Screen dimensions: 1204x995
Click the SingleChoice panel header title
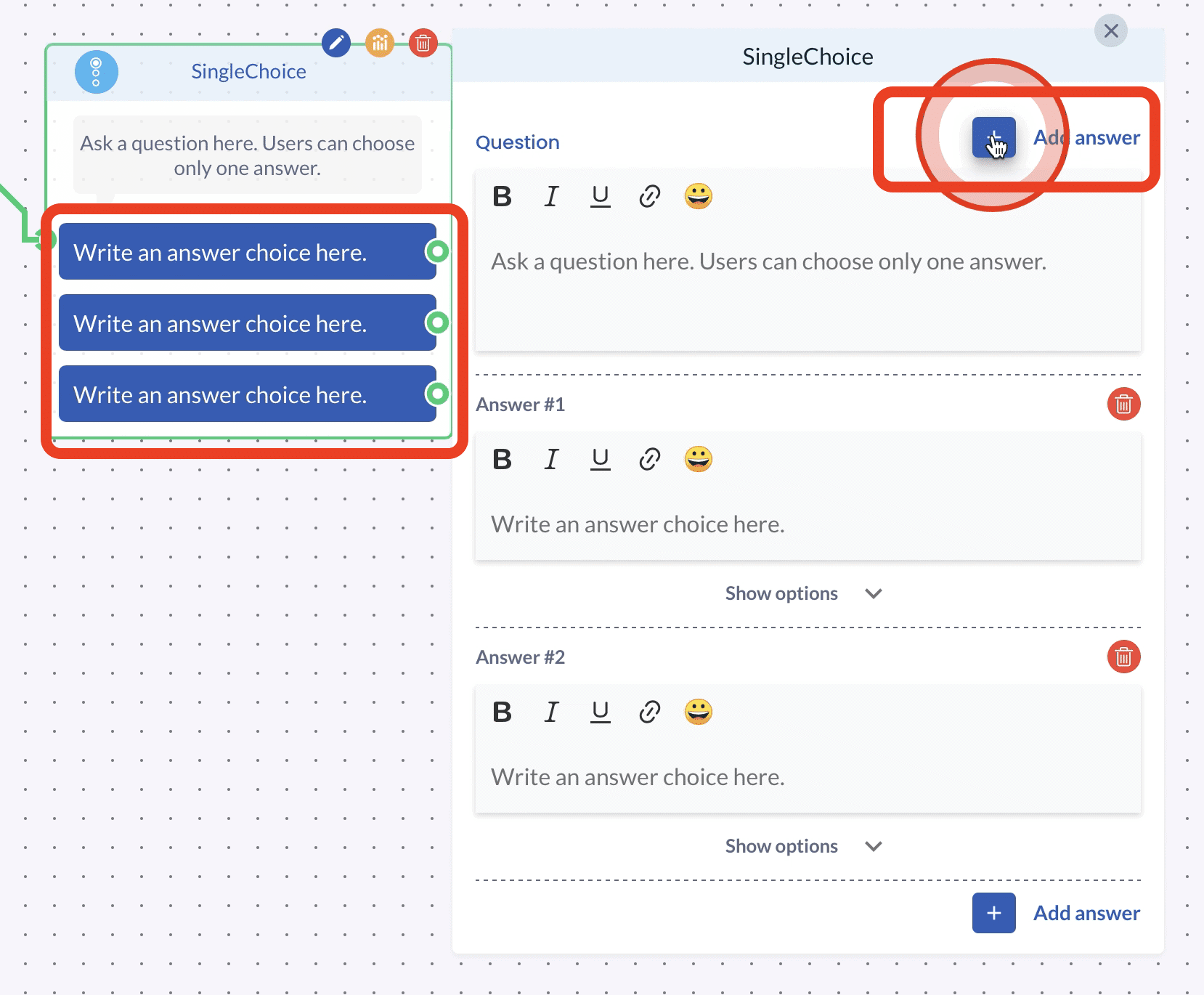[x=808, y=57]
